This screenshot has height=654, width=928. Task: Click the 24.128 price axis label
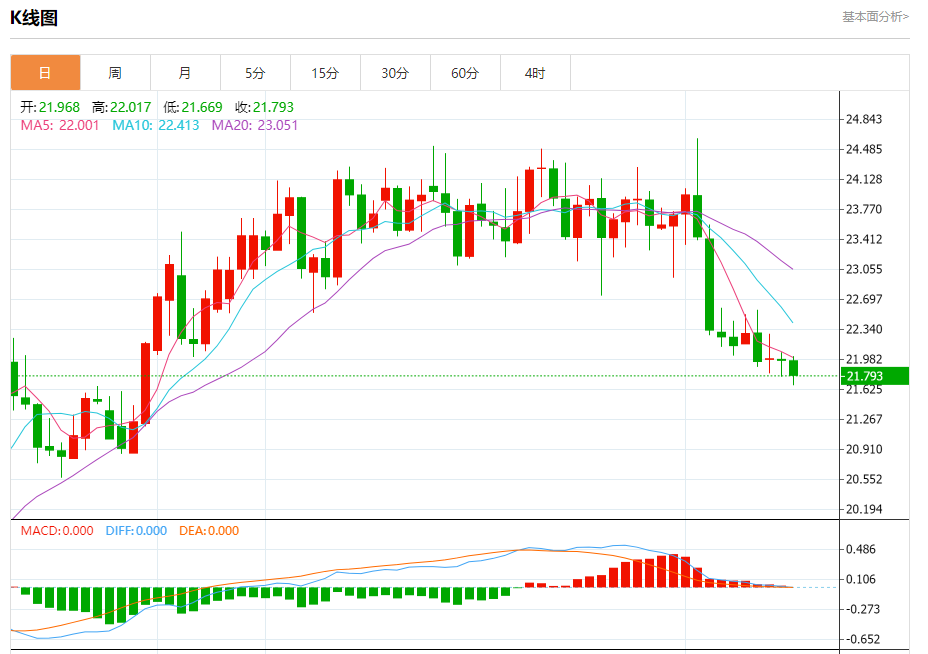(x=863, y=179)
